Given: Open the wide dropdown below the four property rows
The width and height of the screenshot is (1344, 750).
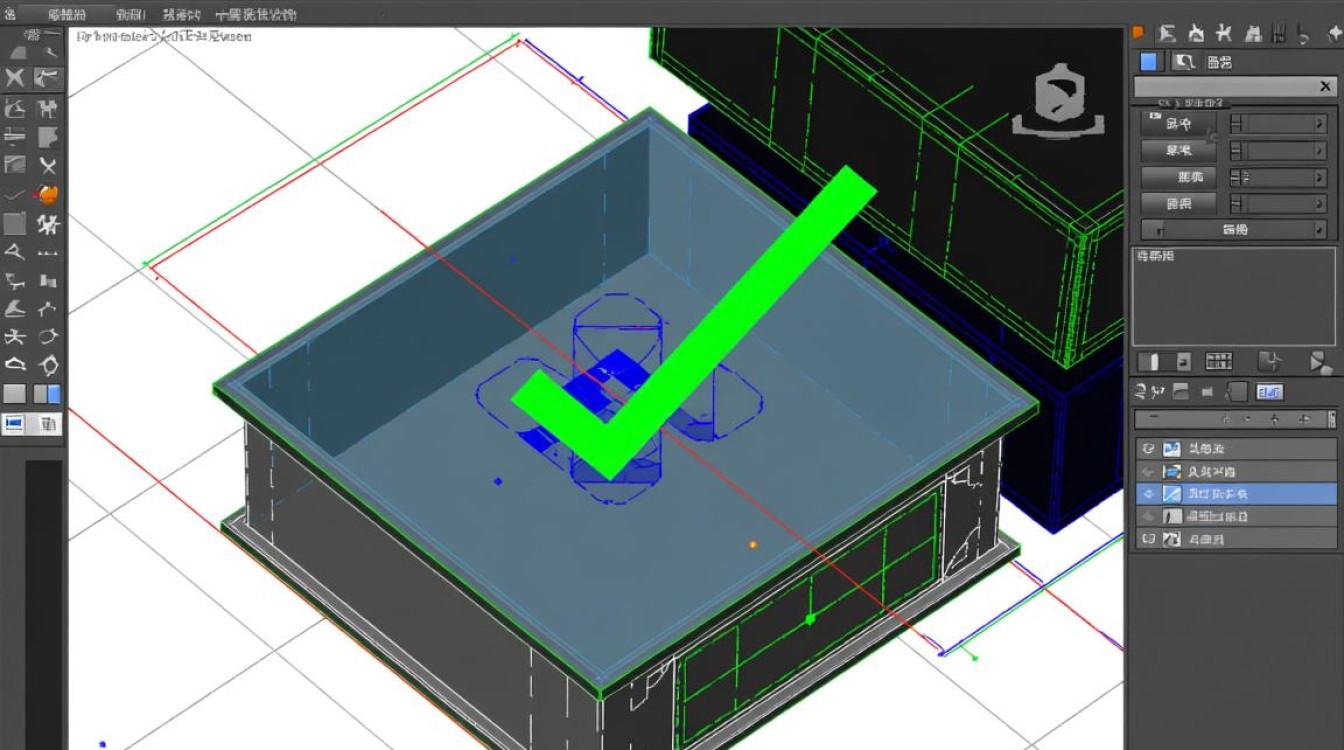Looking at the screenshot, I should coord(1234,230).
